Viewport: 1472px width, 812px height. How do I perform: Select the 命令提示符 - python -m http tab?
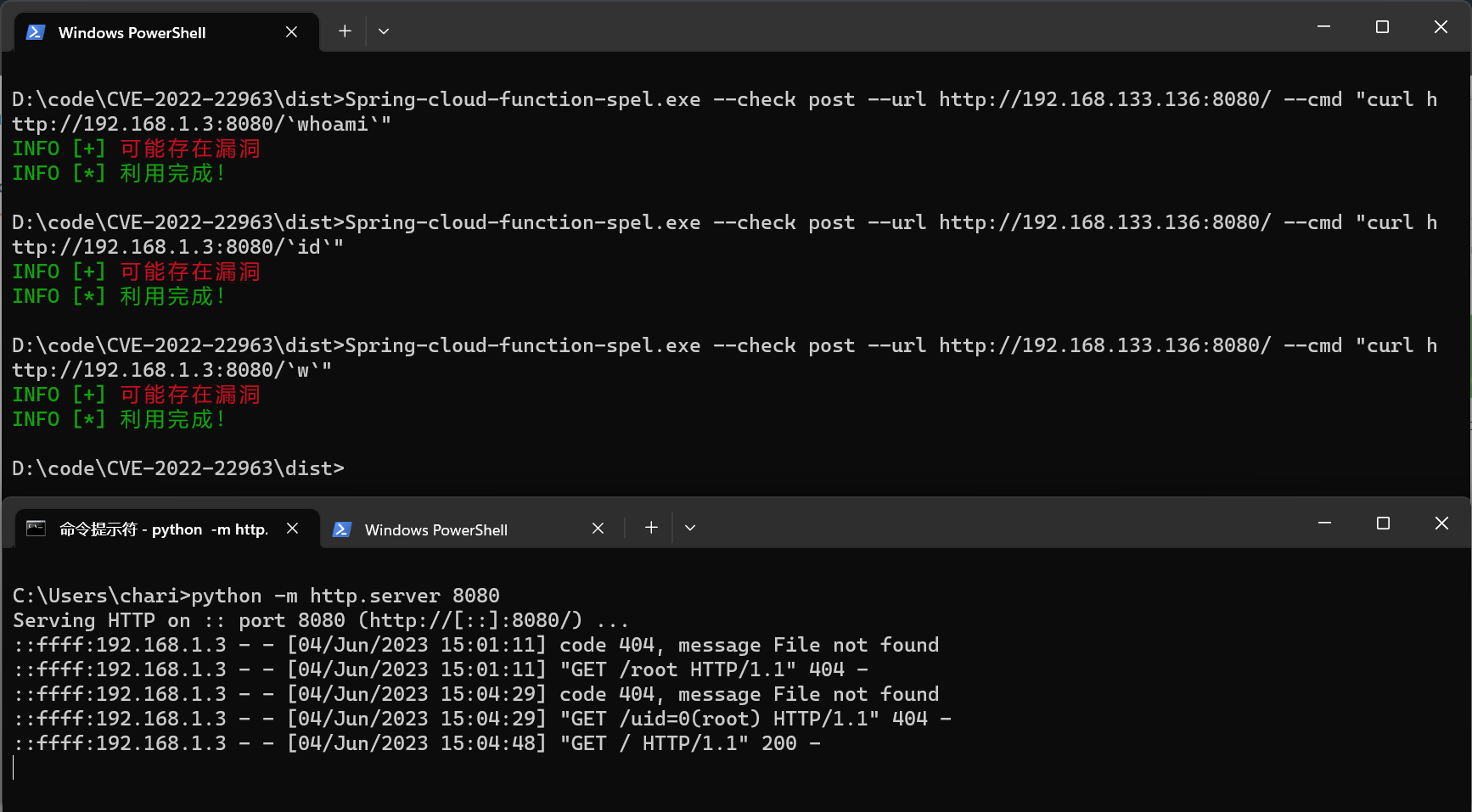click(167, 529)
